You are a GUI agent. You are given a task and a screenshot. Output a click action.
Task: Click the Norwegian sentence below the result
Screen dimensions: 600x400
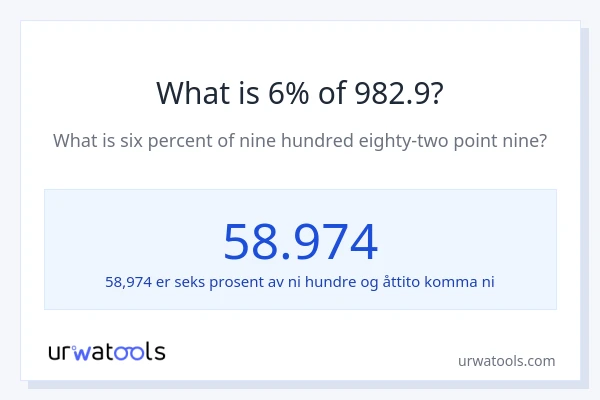pos(300,282)
